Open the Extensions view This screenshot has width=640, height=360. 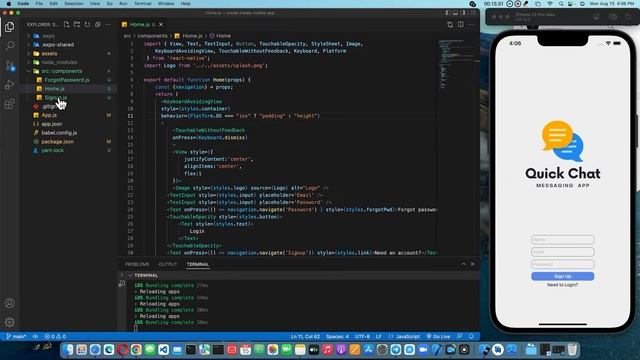click(10, 104)
